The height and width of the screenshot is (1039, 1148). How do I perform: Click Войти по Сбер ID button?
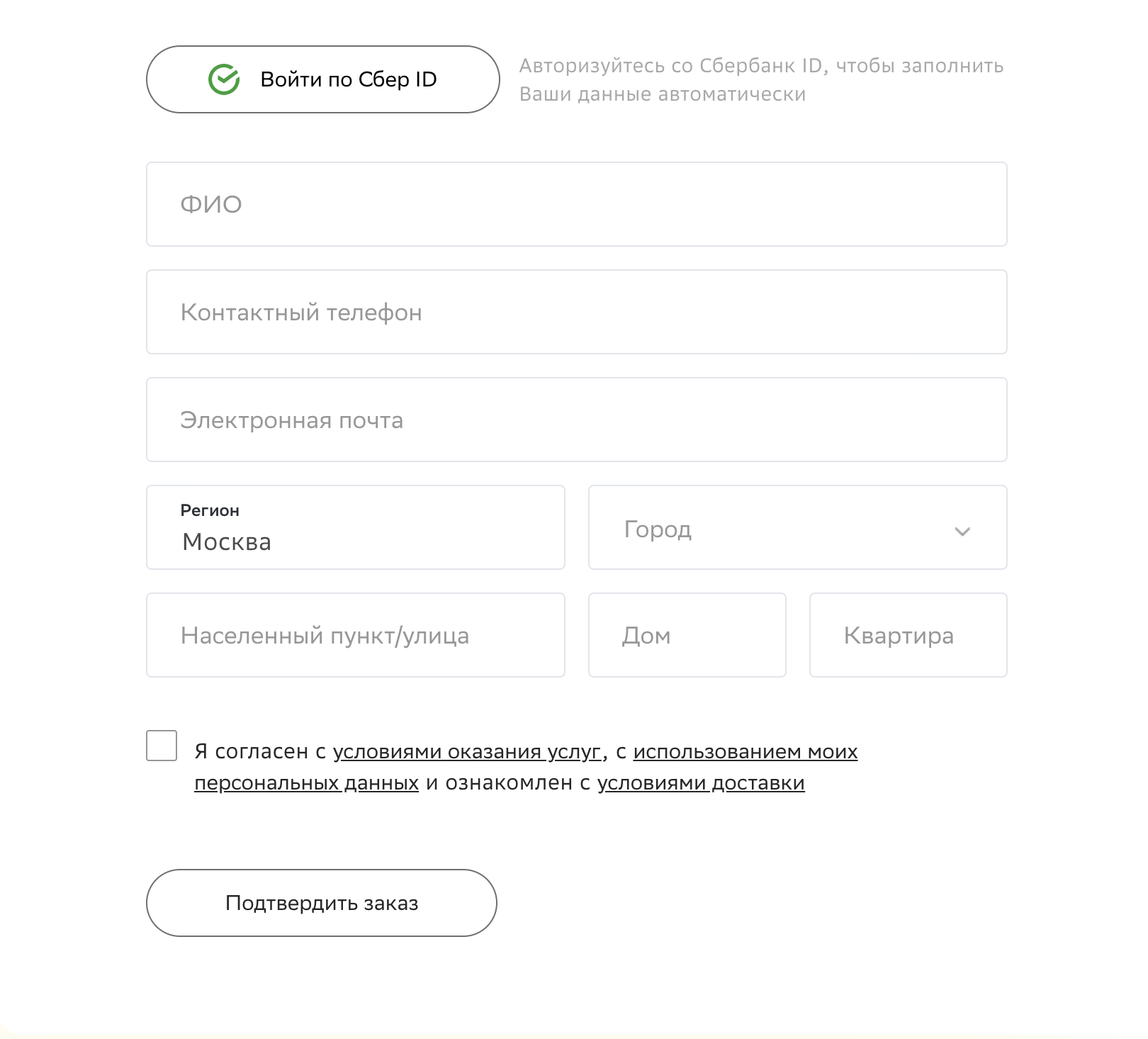[322, 79]
